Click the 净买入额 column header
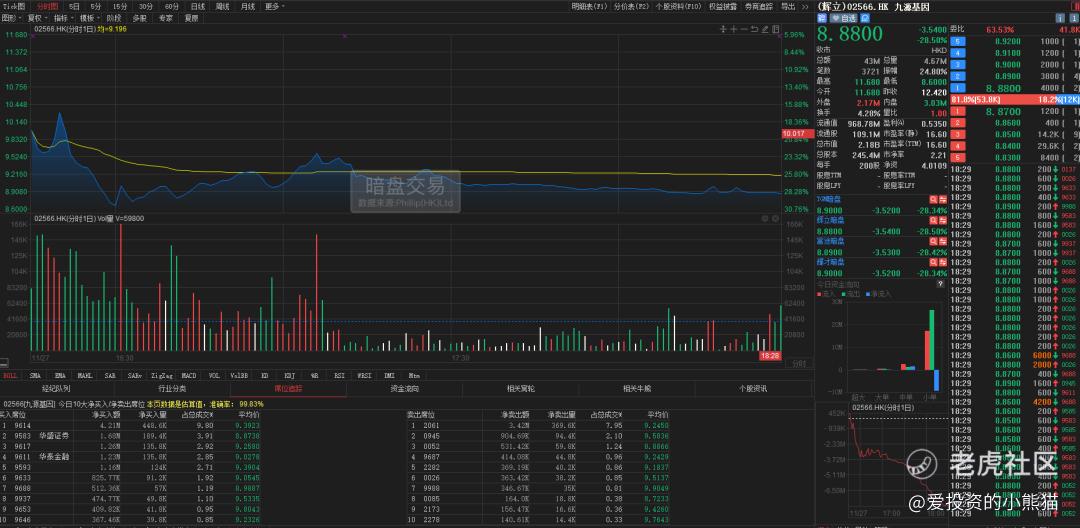Screen dimensions: 1080x528 107,415
